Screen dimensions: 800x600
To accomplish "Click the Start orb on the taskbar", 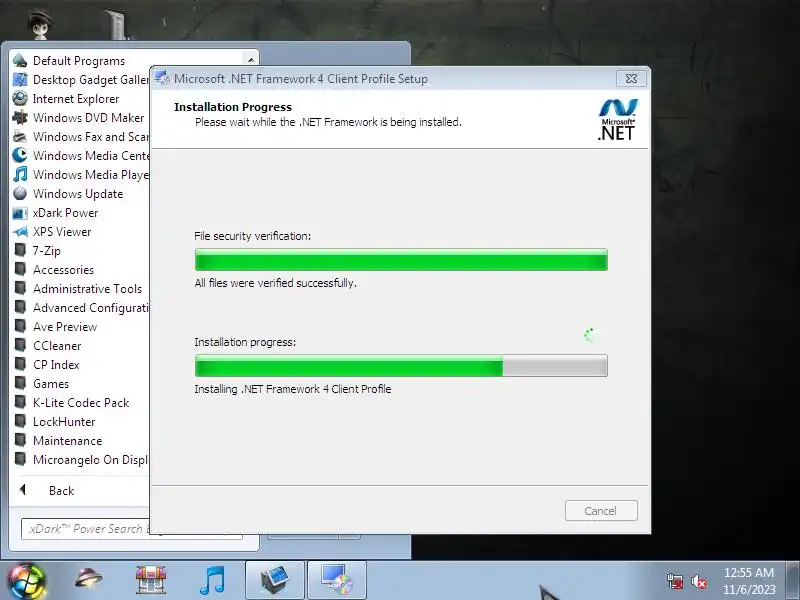I will (x=27, y=581).
